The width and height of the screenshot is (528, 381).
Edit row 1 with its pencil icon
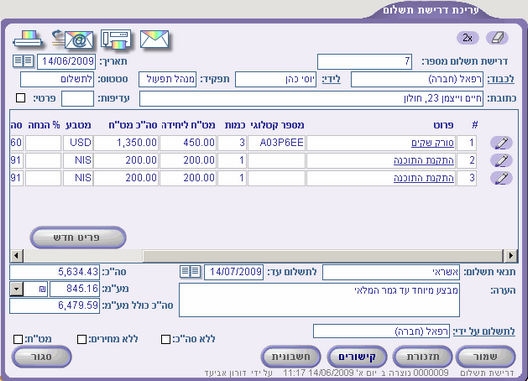(x=501, y=143)
